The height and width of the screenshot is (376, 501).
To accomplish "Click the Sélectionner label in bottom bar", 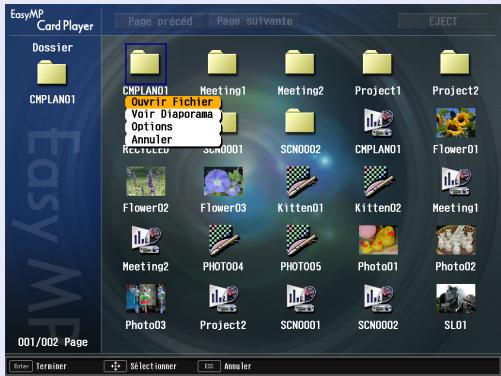I will coord(153,366).
